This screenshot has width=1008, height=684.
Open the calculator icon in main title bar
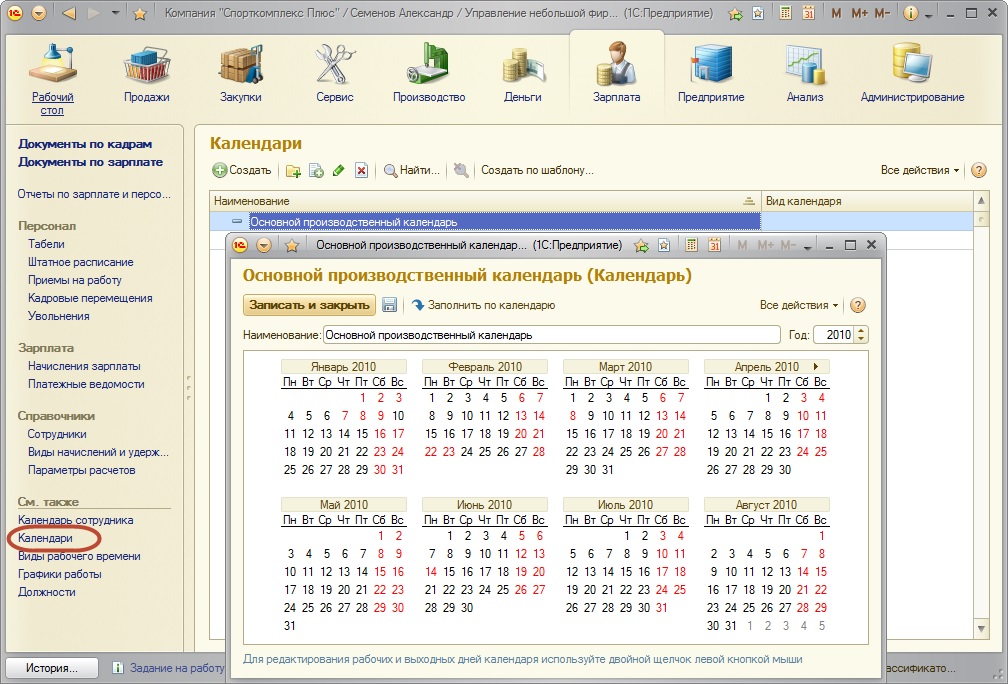point(786,14)
